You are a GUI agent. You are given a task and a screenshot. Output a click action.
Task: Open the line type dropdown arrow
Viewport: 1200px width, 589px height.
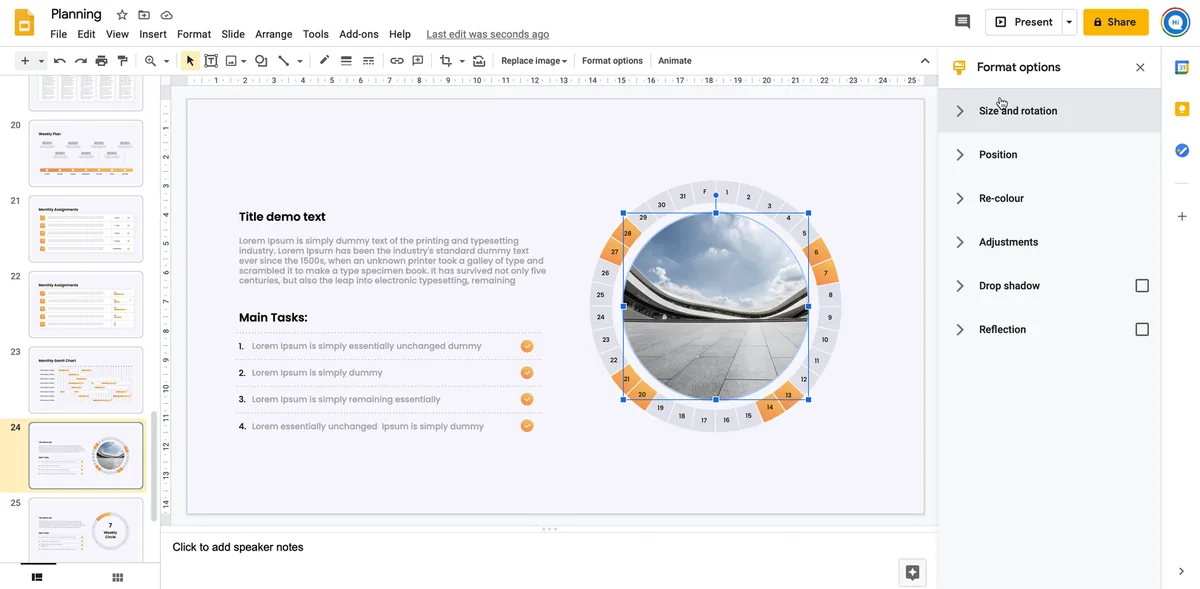300,61
